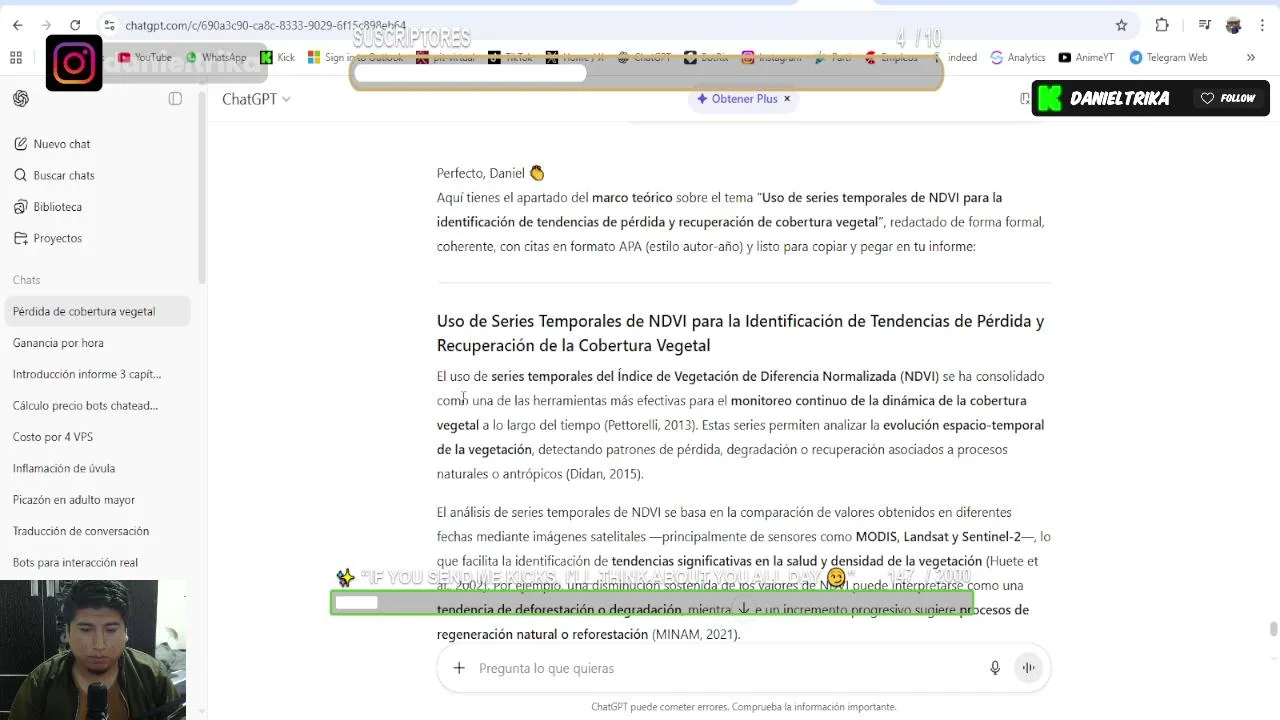Image resolution: width=1280 pixels, height=720 pixels.
Task: Open Buscar chats
Action: pyautogui.click(x=97, y=175)
